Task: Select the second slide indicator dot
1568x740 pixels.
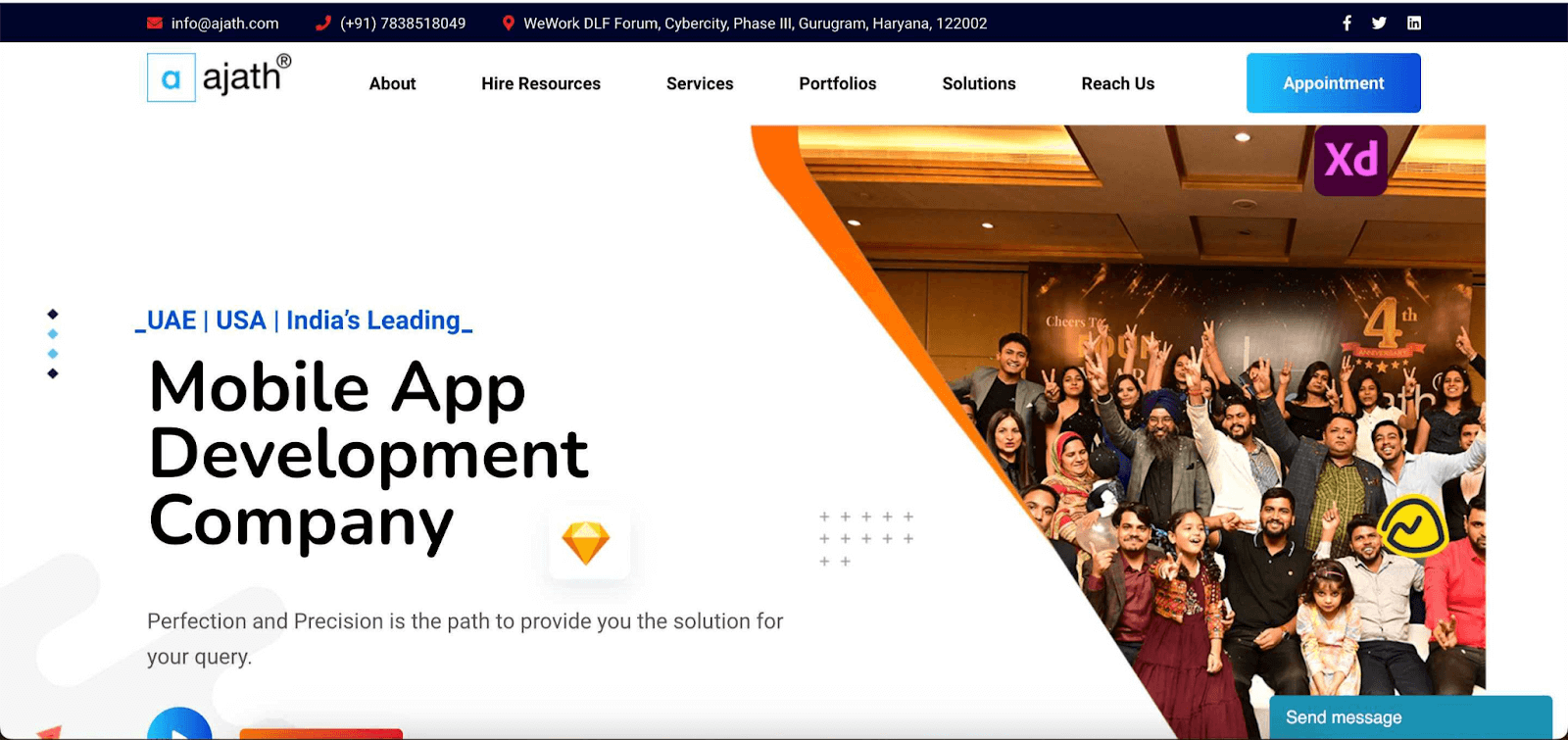Action: (53, 334)
